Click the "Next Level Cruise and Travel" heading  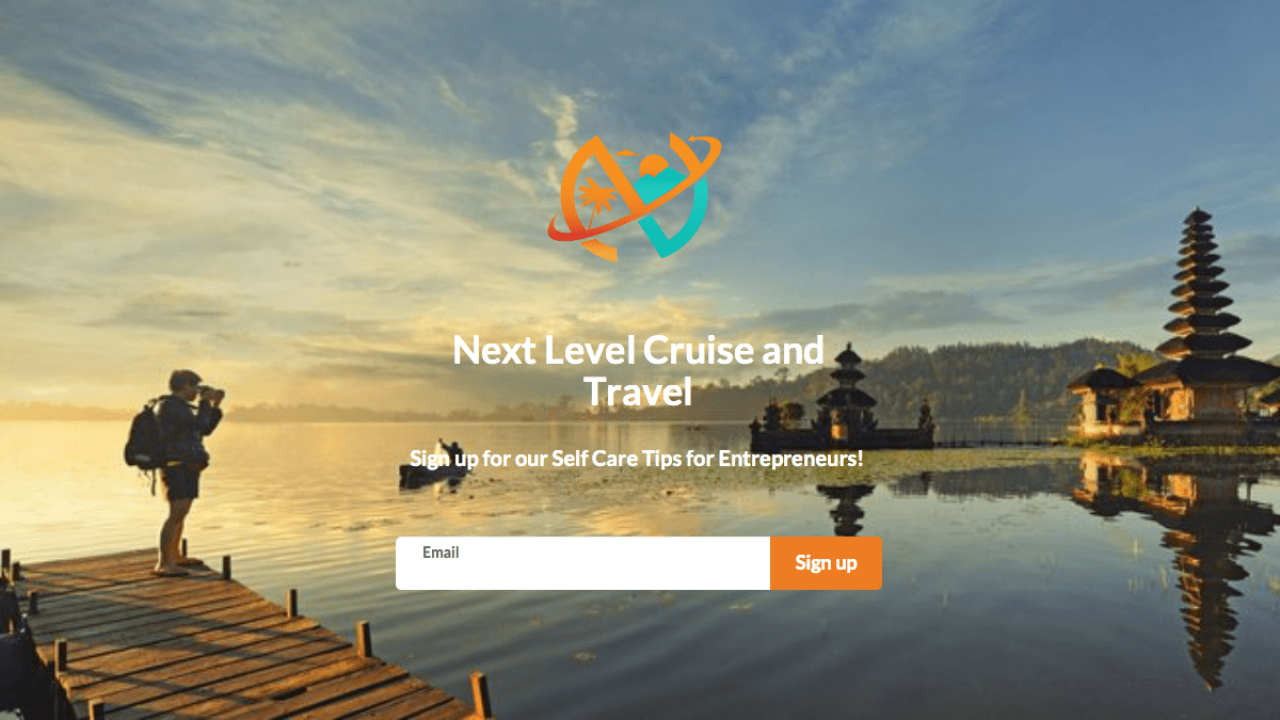coord(638,371)
